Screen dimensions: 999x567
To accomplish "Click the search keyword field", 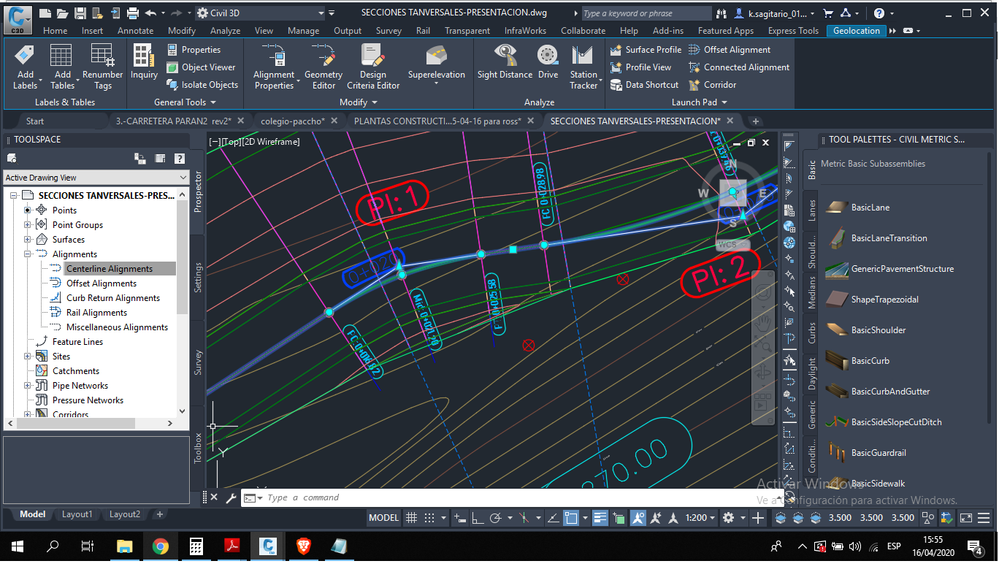I will pyautogui.click(x=645, y=13).
